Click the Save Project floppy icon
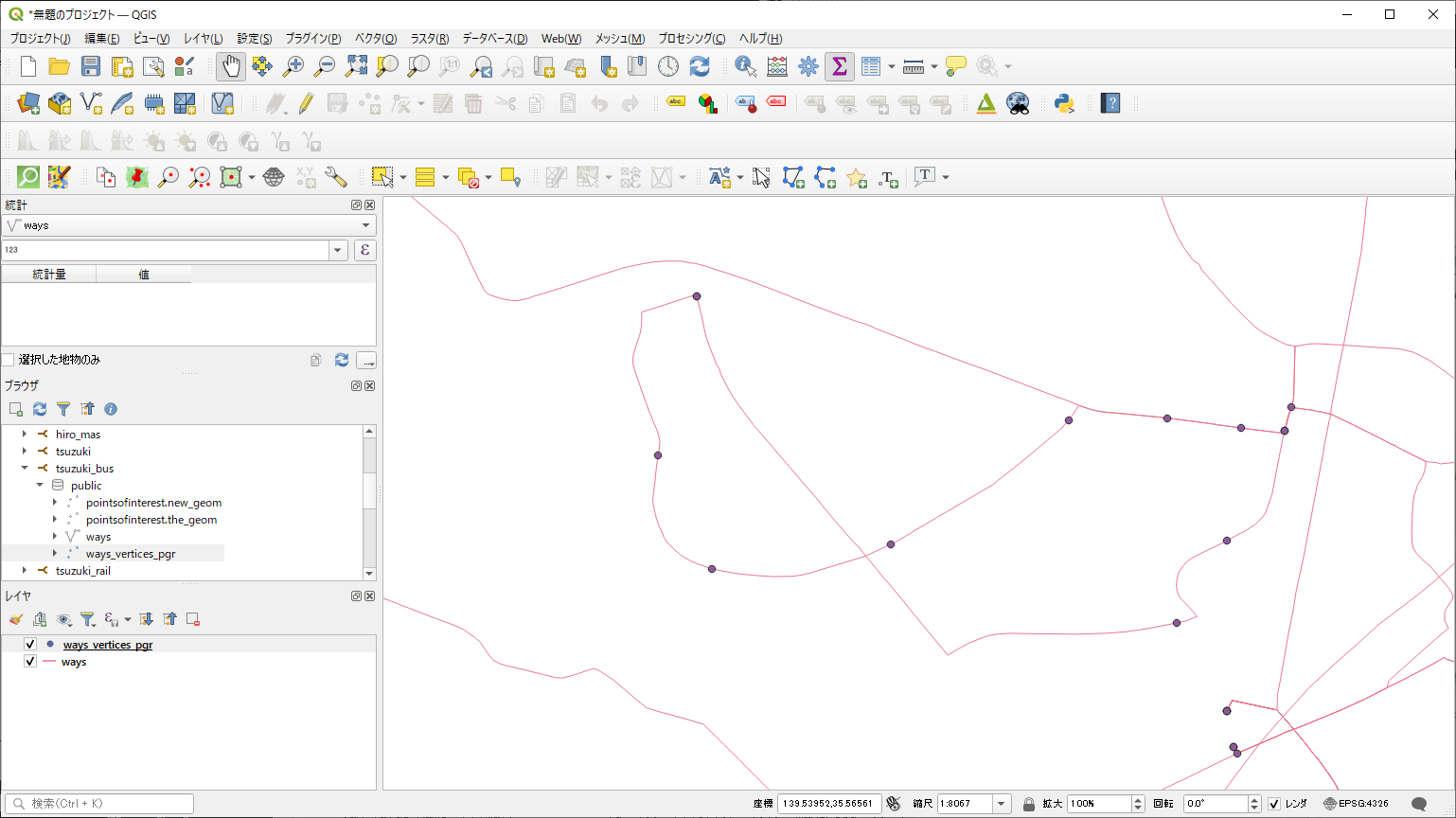Image resolution: width=1456 pixels, height=818 pixels. point(91,66)
